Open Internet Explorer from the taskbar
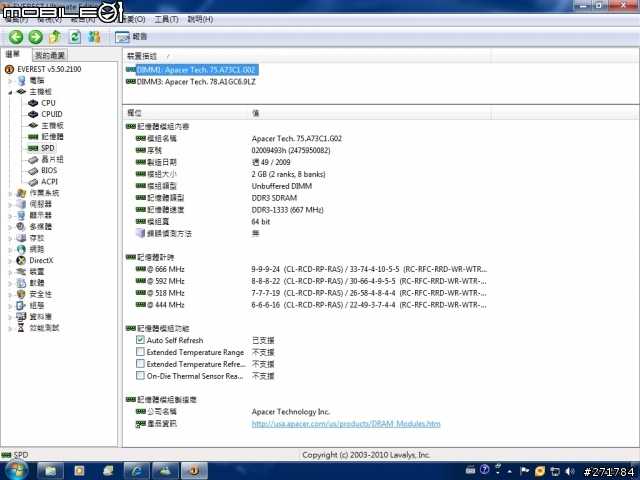This screenshot has height=480, width=640. [137, 471]
